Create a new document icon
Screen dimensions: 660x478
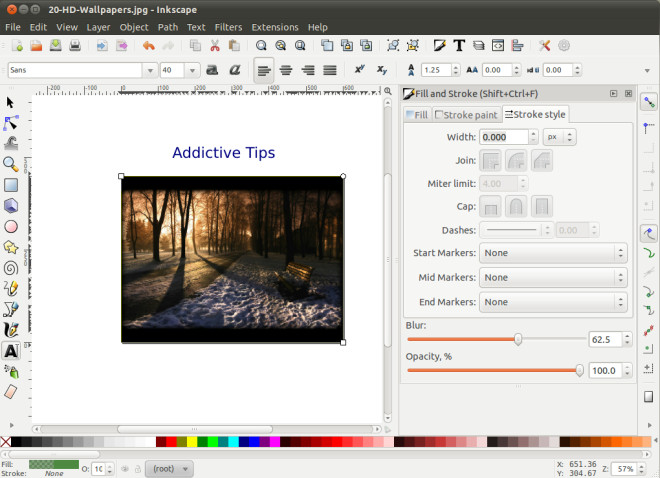[x=17, y=45]
